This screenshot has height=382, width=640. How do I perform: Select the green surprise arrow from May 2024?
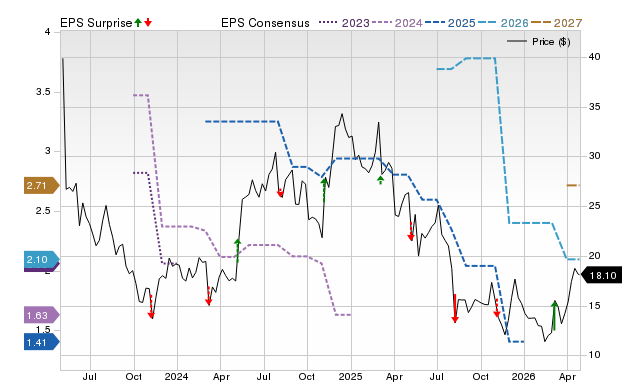238,251
